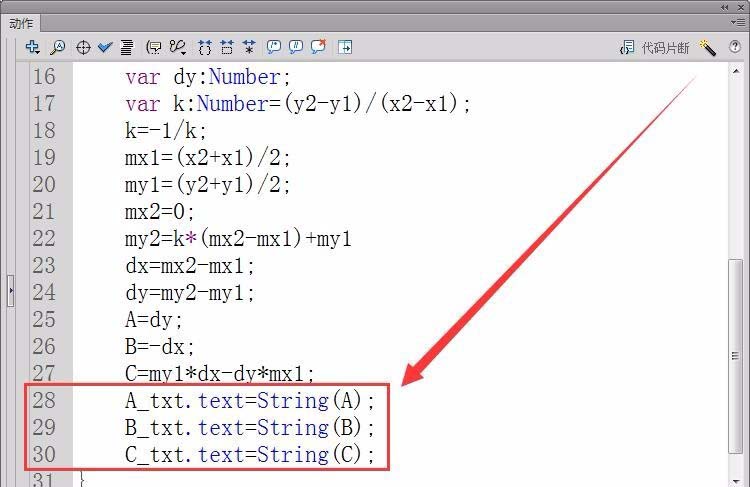Click the vertical scrollbar thumb

[x=736, y=355]
